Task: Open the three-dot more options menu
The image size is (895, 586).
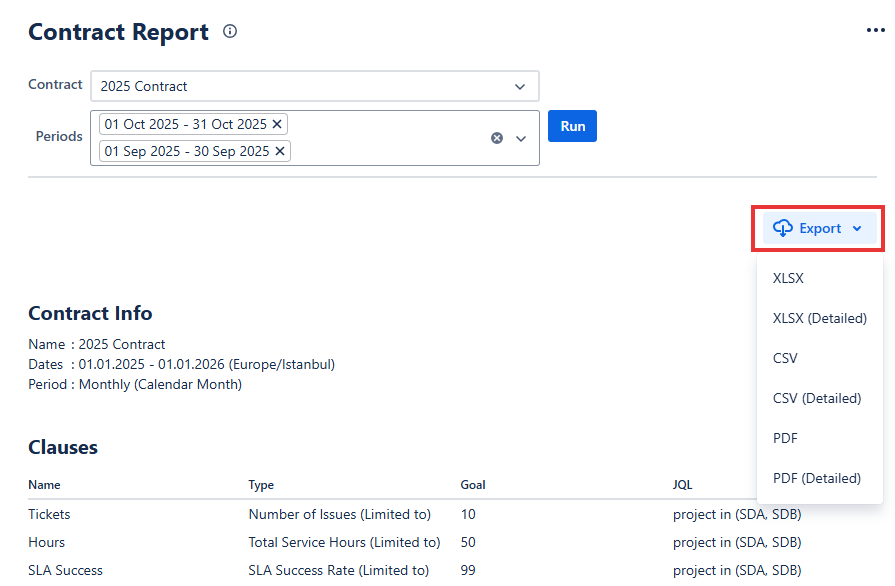Action: pos(875,31)
